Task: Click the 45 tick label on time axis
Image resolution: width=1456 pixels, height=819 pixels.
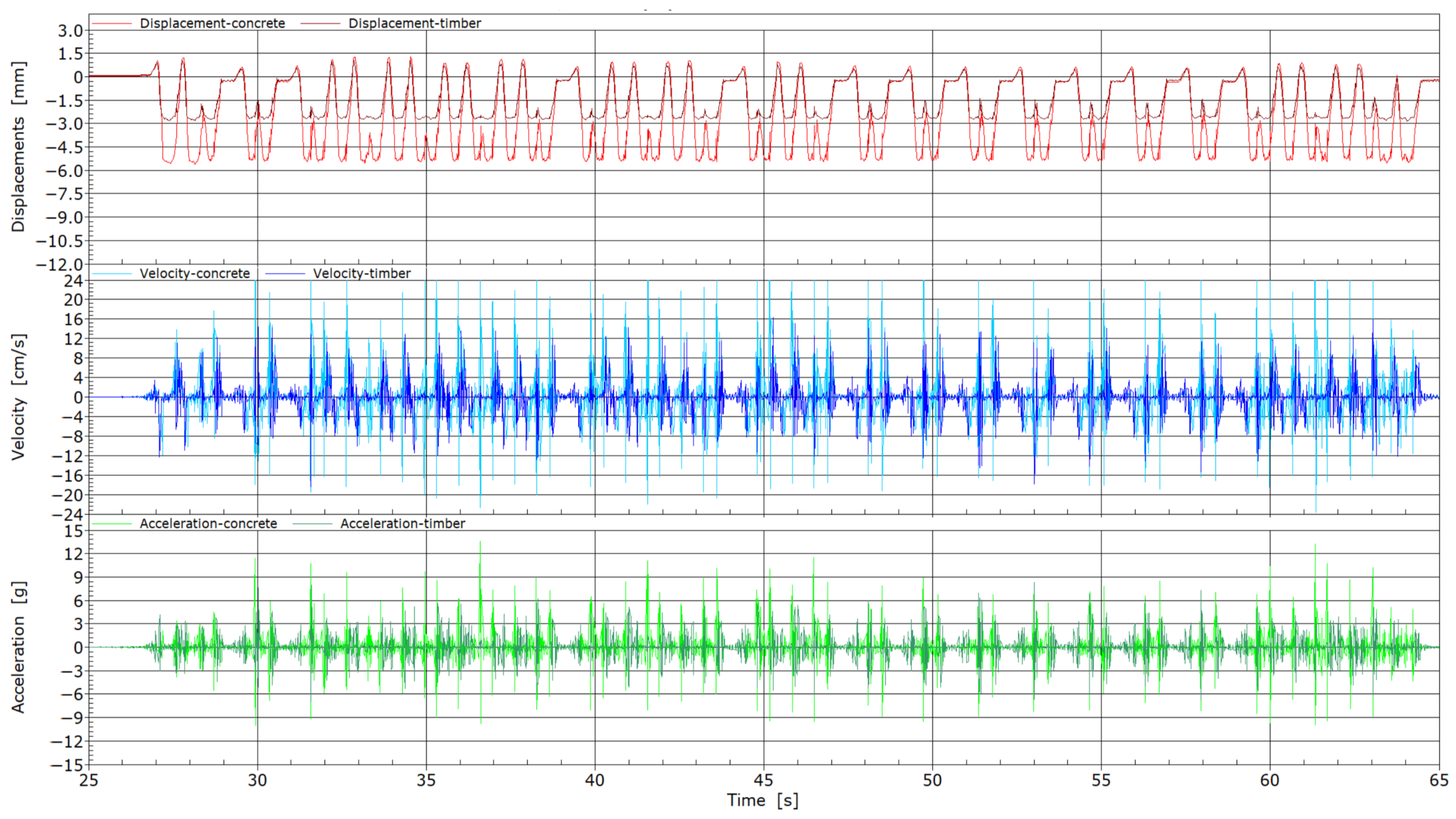Action: 763,781
